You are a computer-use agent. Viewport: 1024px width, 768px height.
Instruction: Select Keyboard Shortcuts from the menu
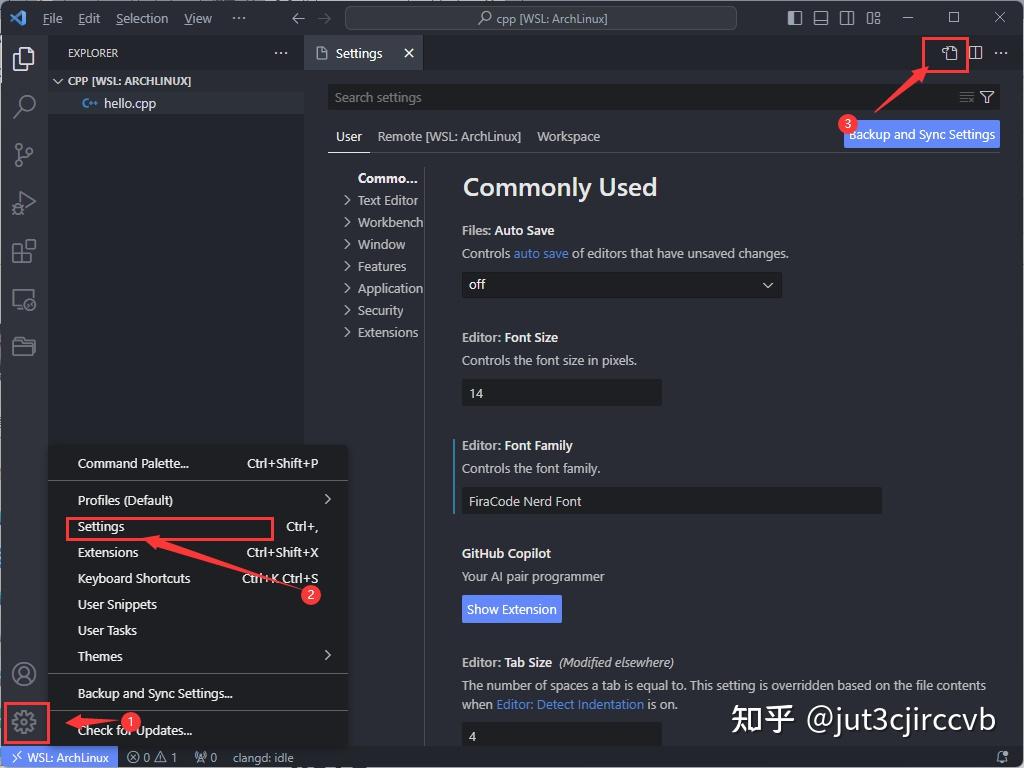click(134, 578)
